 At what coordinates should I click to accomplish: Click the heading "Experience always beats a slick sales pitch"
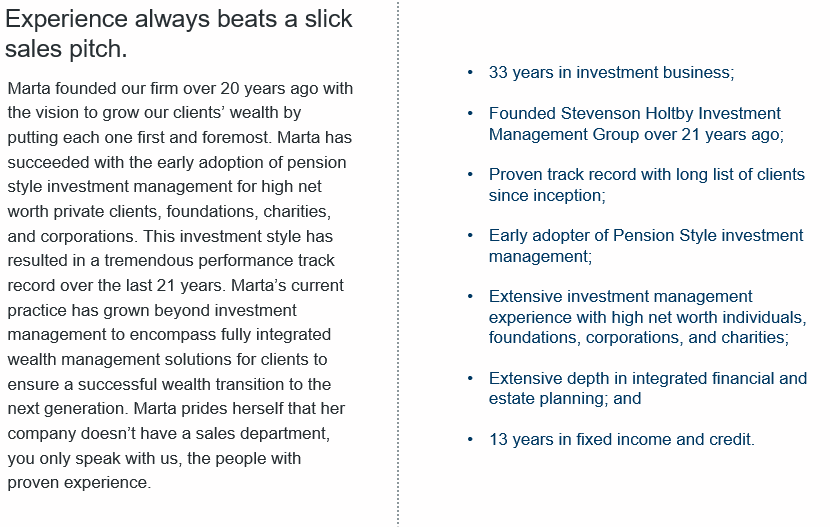[x=178, y=34]
